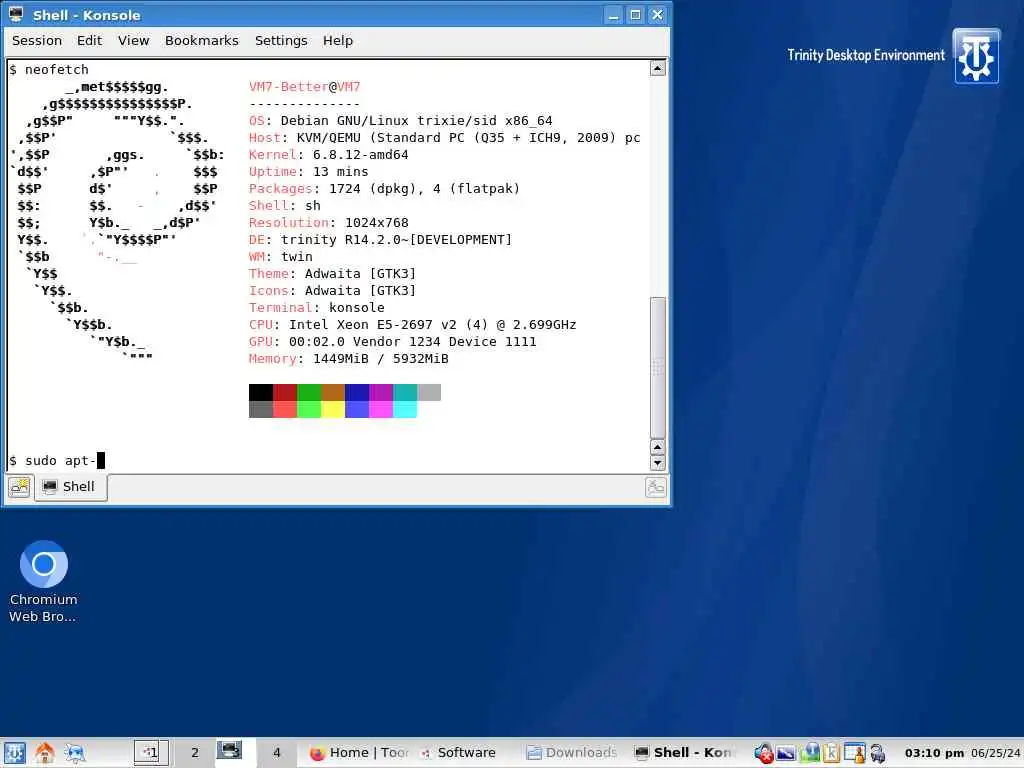Click the '$ neofetch' command line
Image resolution: width=1024 pixels, height=768 pixels.
click(x=49, y=69)
